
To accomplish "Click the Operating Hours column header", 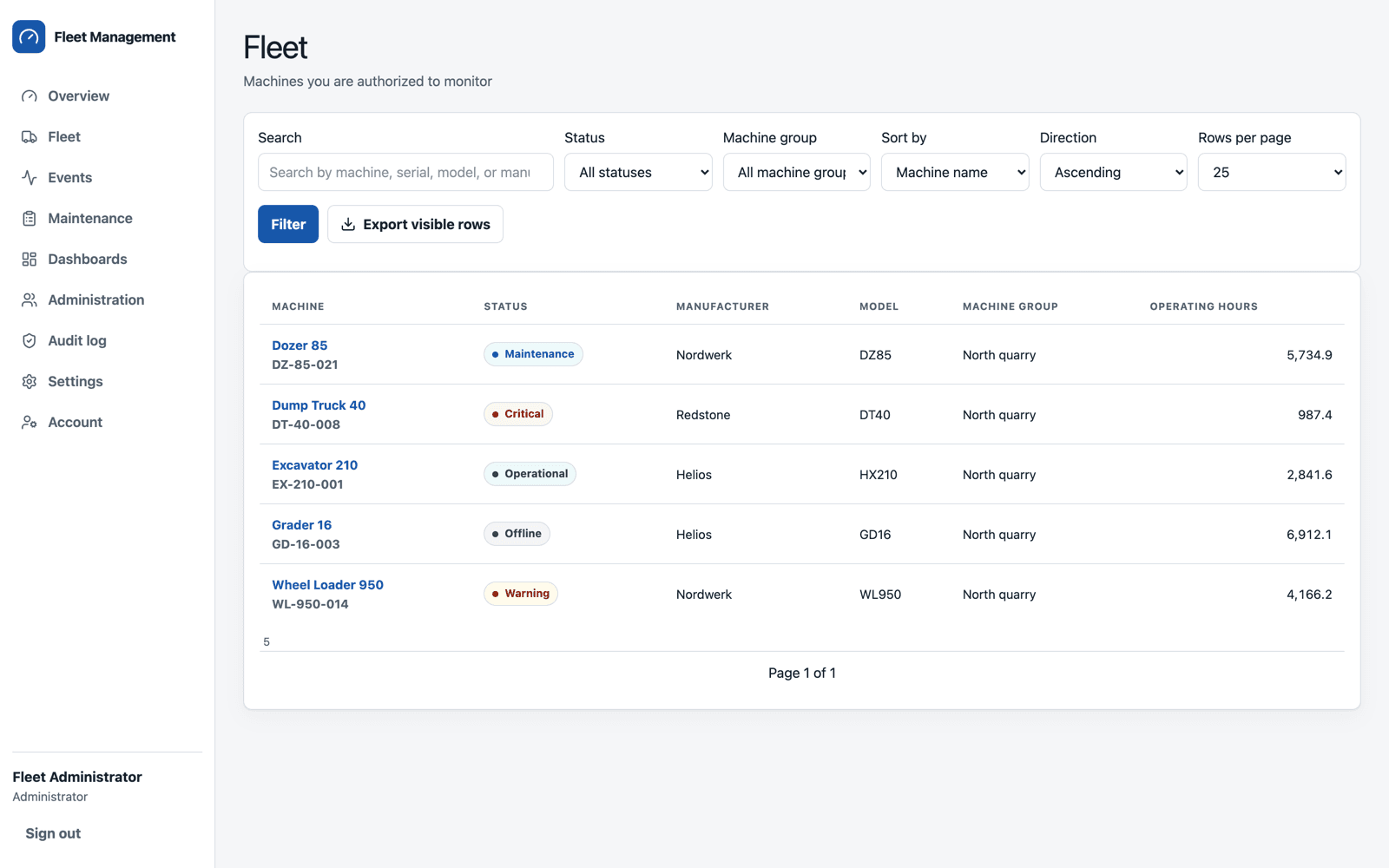I will pyautogui.click(x=1203, y=306).
